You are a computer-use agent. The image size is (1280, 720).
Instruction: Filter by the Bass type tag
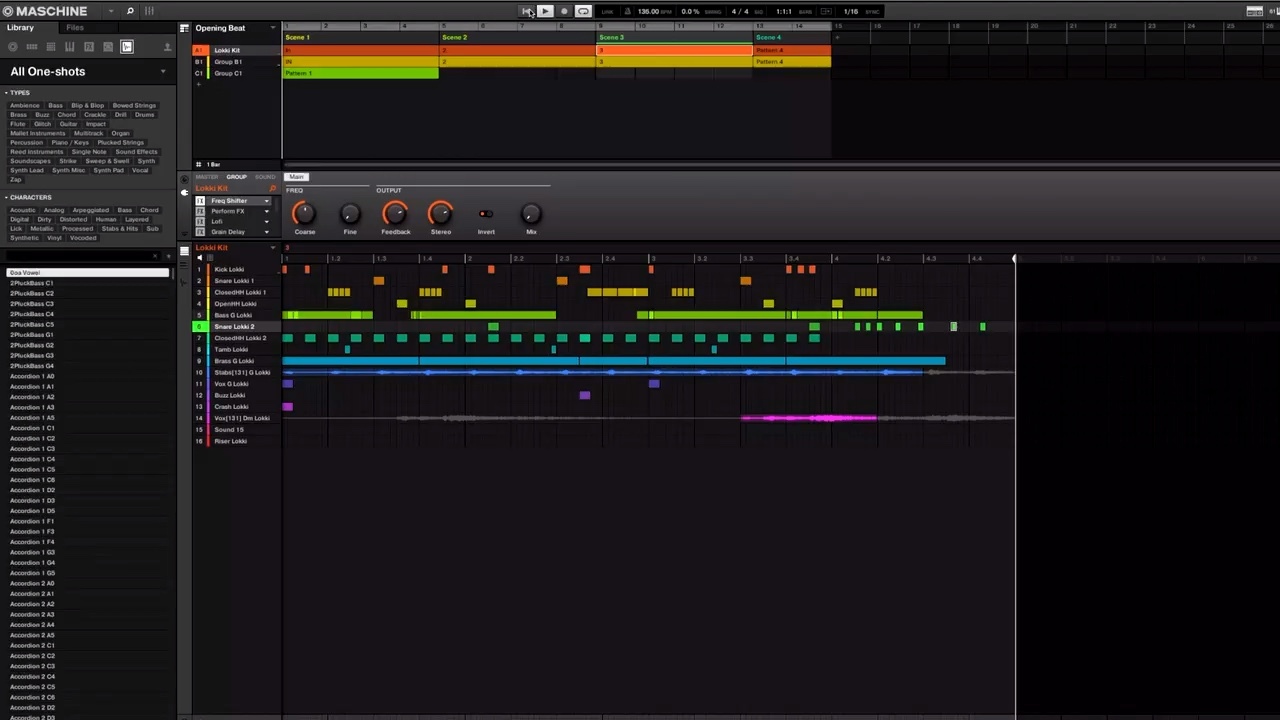[55, 105]
